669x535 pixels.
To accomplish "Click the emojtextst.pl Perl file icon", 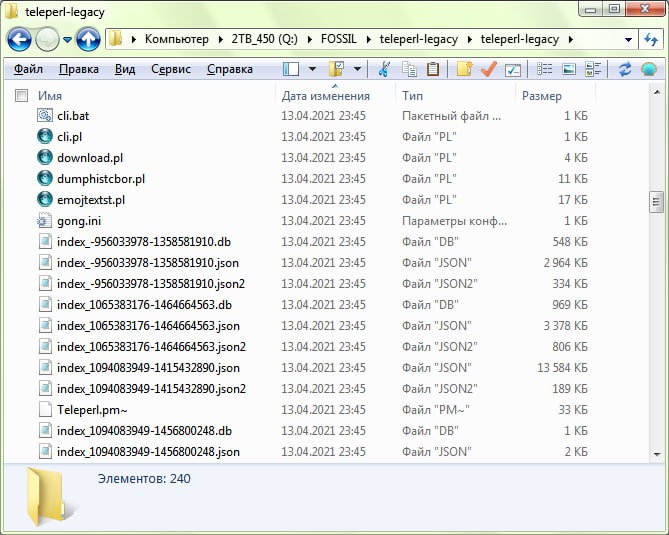I will (45, 200).
